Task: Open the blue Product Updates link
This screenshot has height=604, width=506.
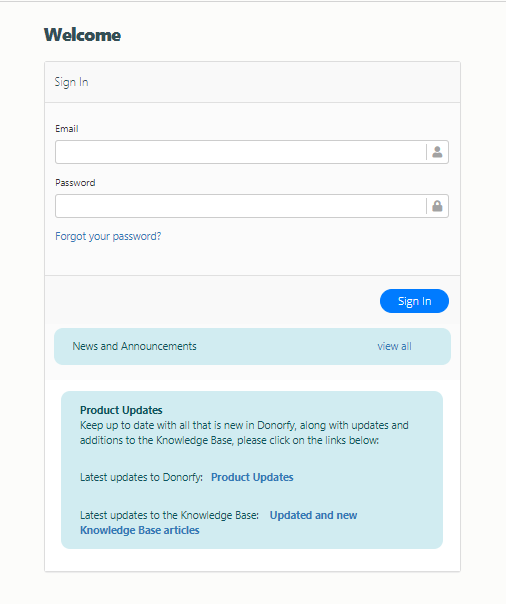Action: coord(252,477)
